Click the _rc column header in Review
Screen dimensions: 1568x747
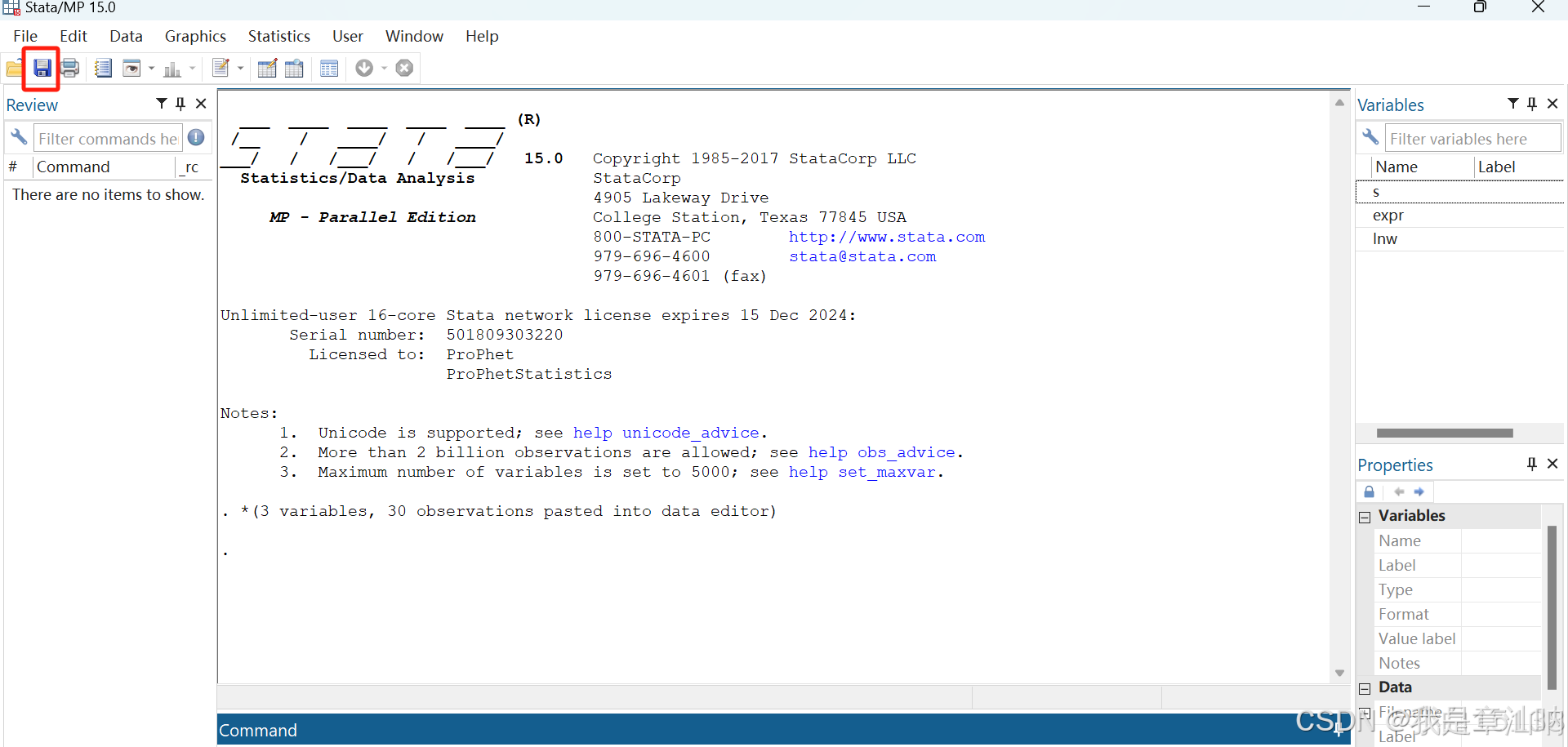pyautogui.click(x=194, y=167)
